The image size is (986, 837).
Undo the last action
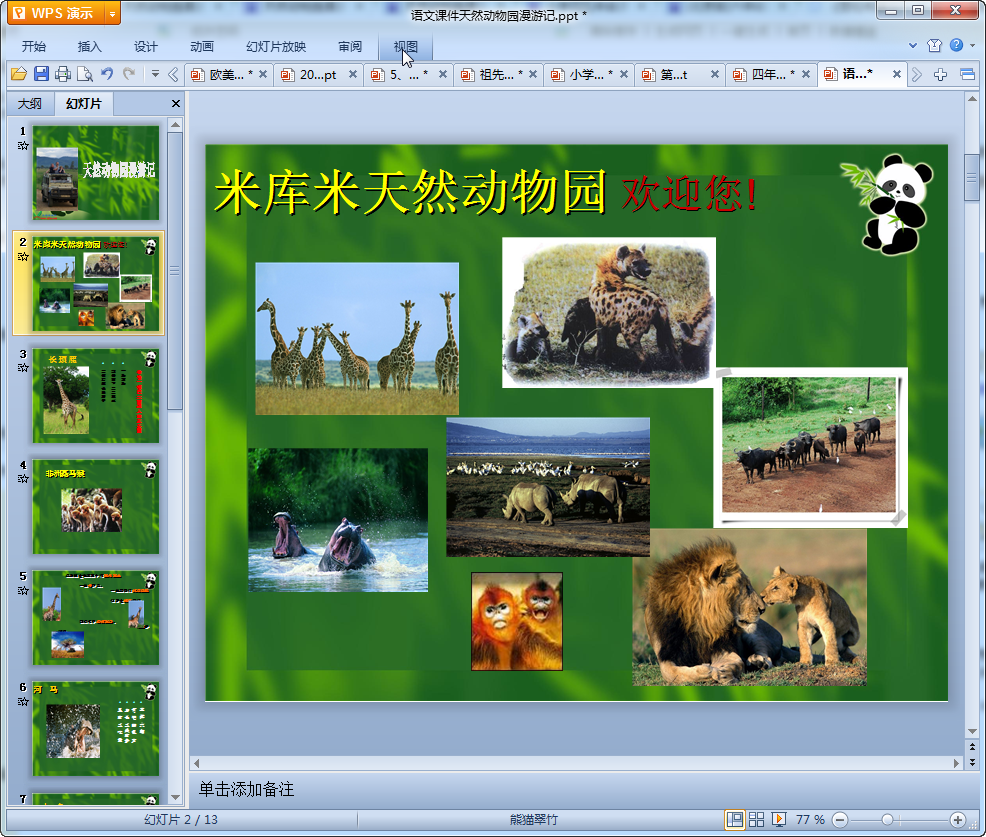pyautogui.click(x=107, y=74)
